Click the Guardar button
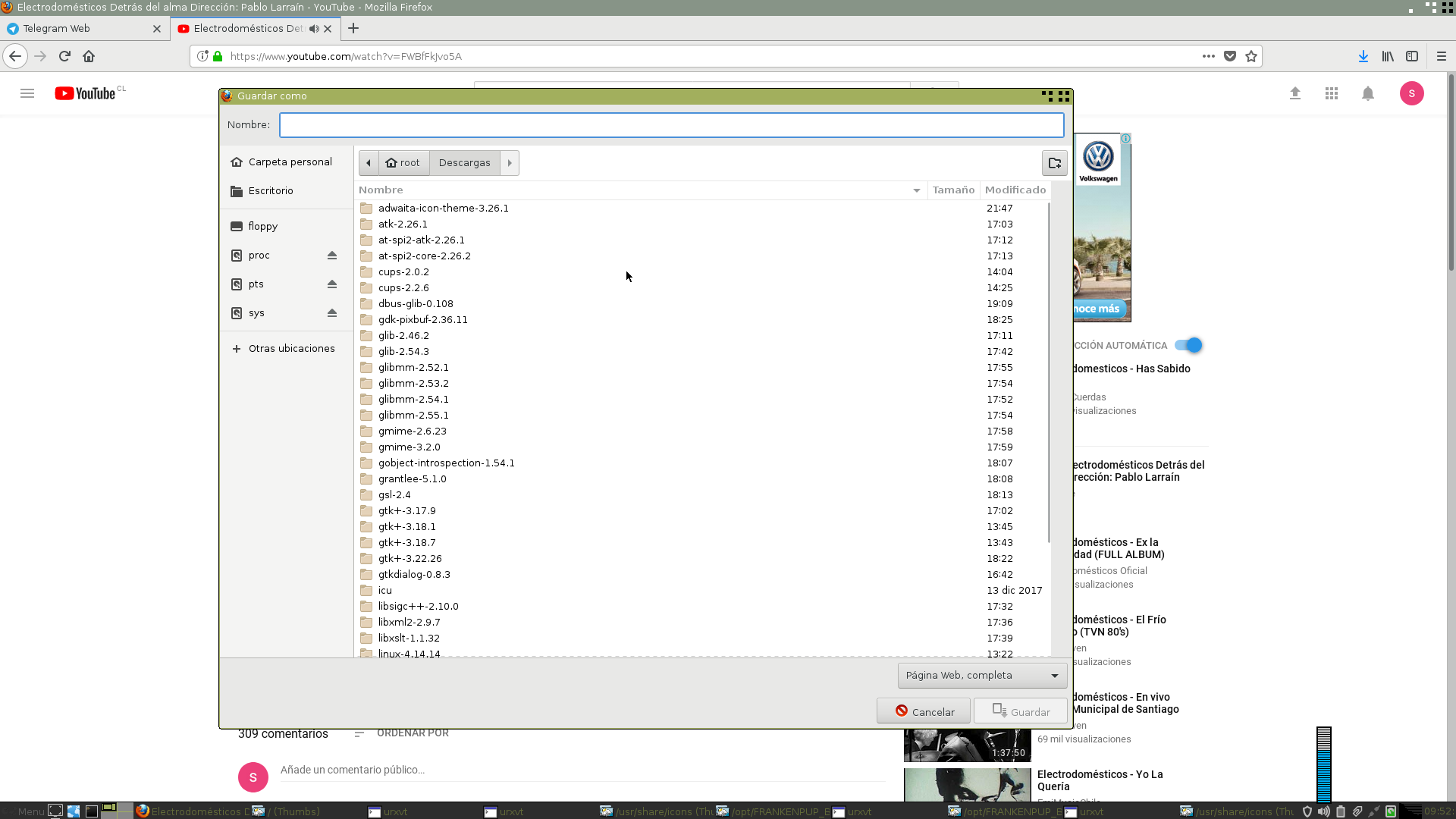Viewport: 1456px width, 819px height. coord(1021,712)
